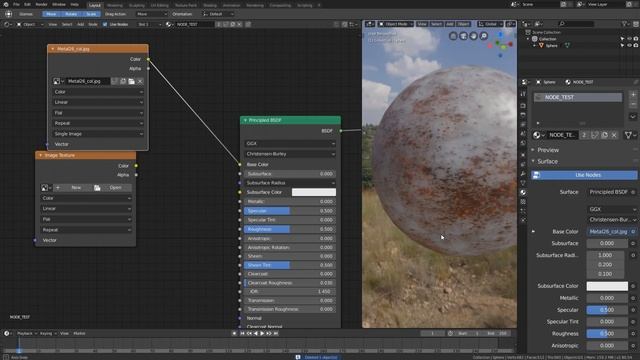
Task: Toggle visibility eye for Sphere in outliner
Action: (629, 45)
